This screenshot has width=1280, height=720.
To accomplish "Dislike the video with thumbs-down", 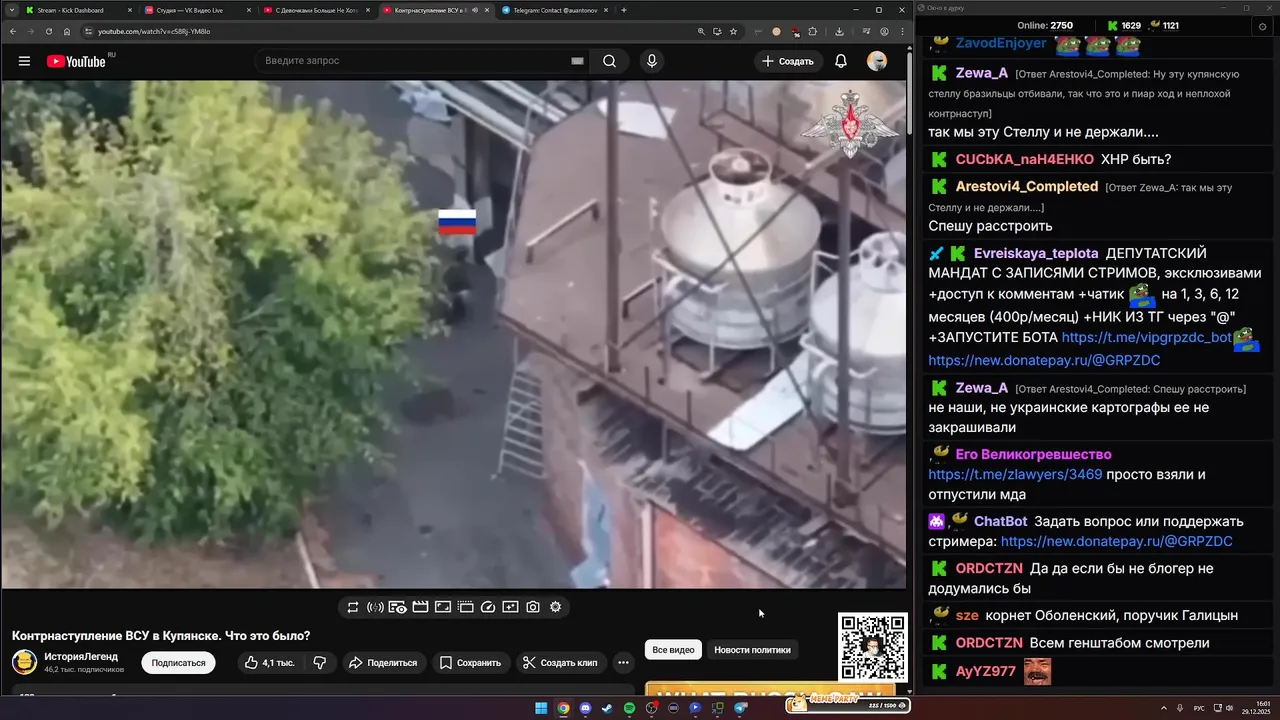I will pos(319,663).
